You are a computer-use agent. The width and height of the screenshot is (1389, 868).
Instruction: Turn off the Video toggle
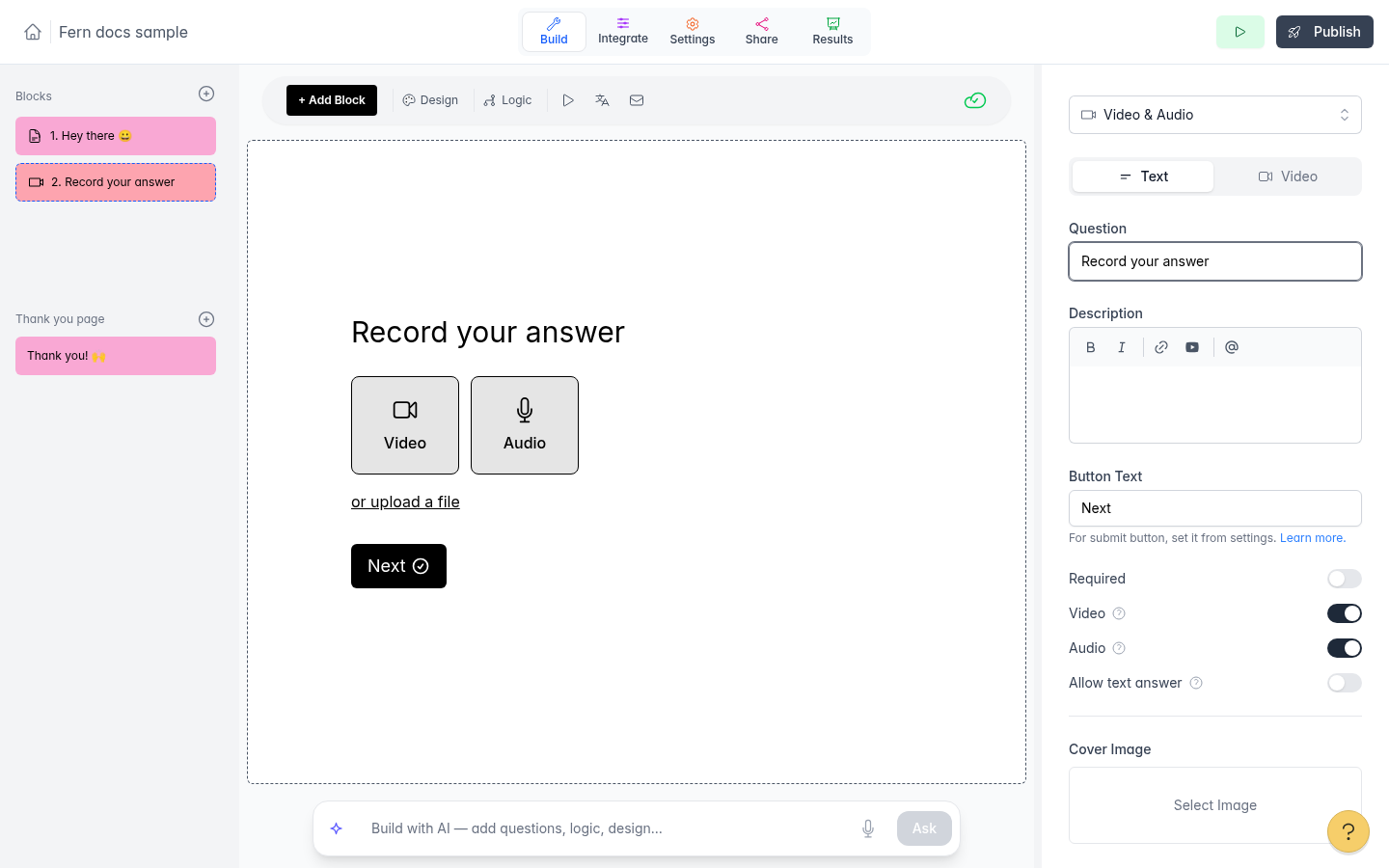pyautogui.click(x=1345, y=613)
